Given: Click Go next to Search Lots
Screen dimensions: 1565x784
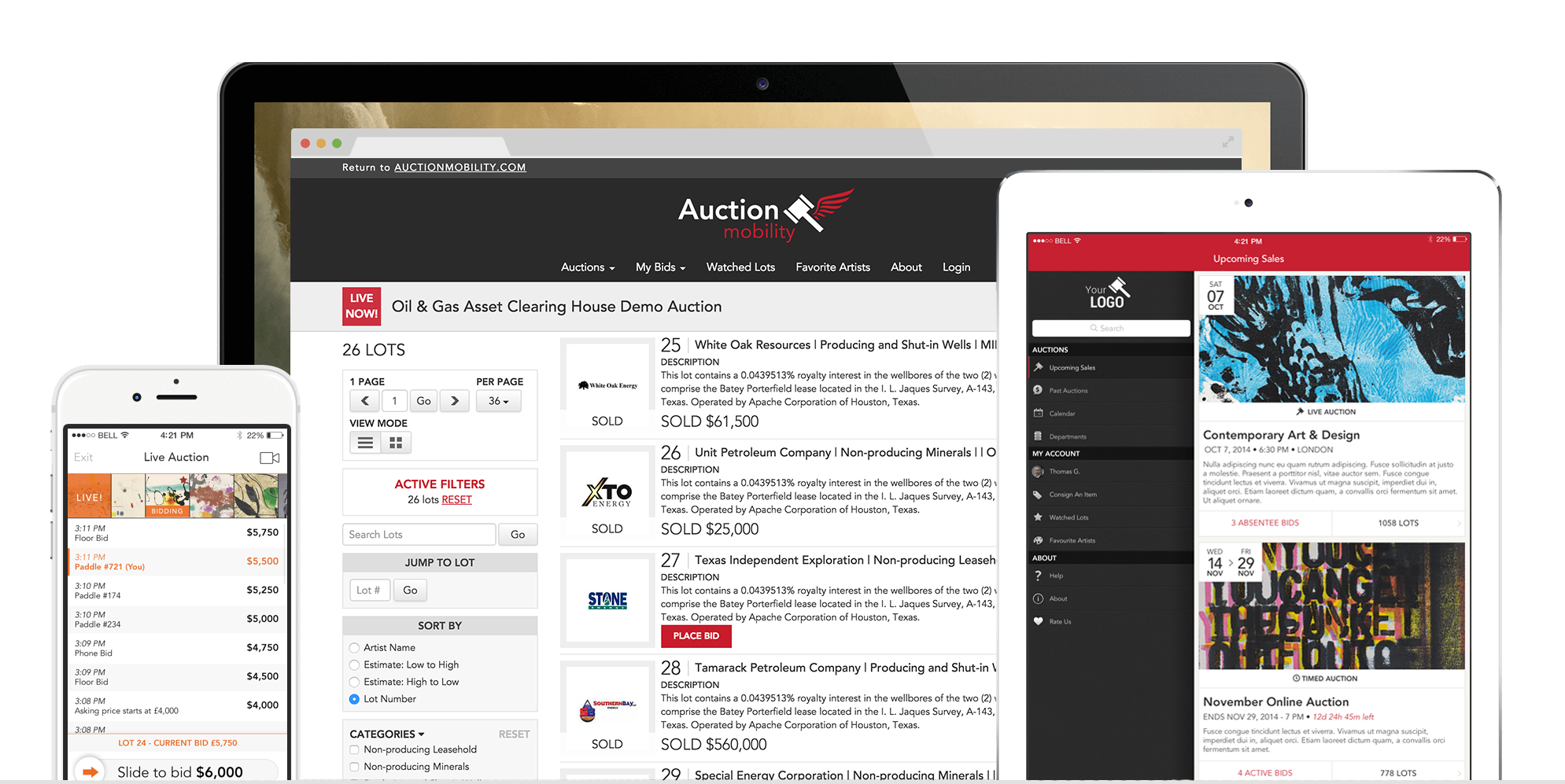Looking at the screenshot, I should pyautogui.click(x=518, y=535).
